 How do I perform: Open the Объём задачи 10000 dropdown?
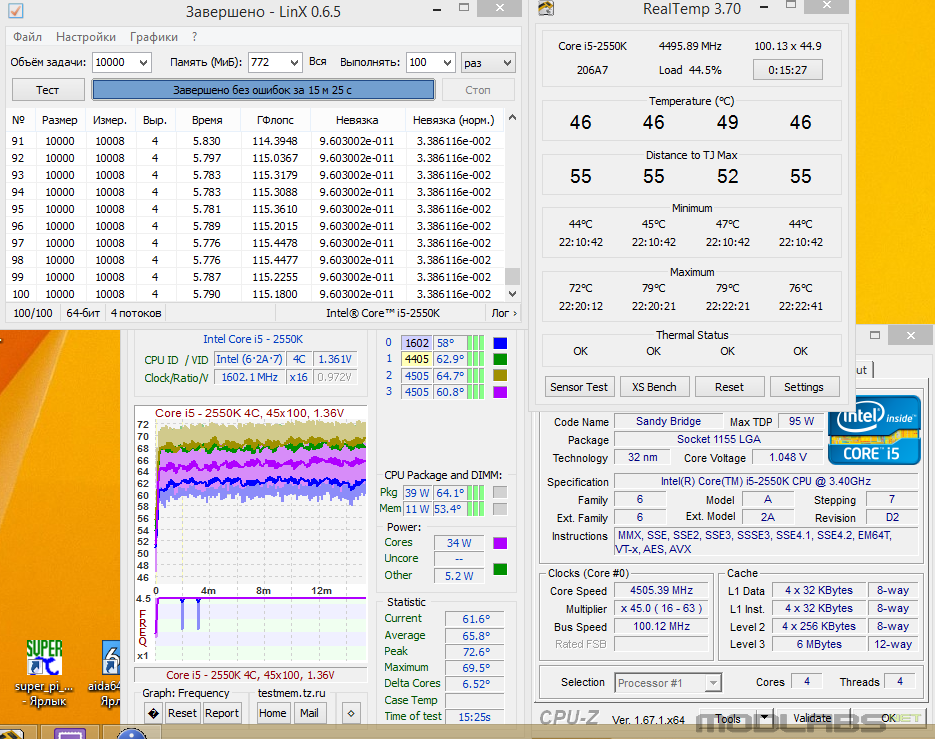point(122,62)
